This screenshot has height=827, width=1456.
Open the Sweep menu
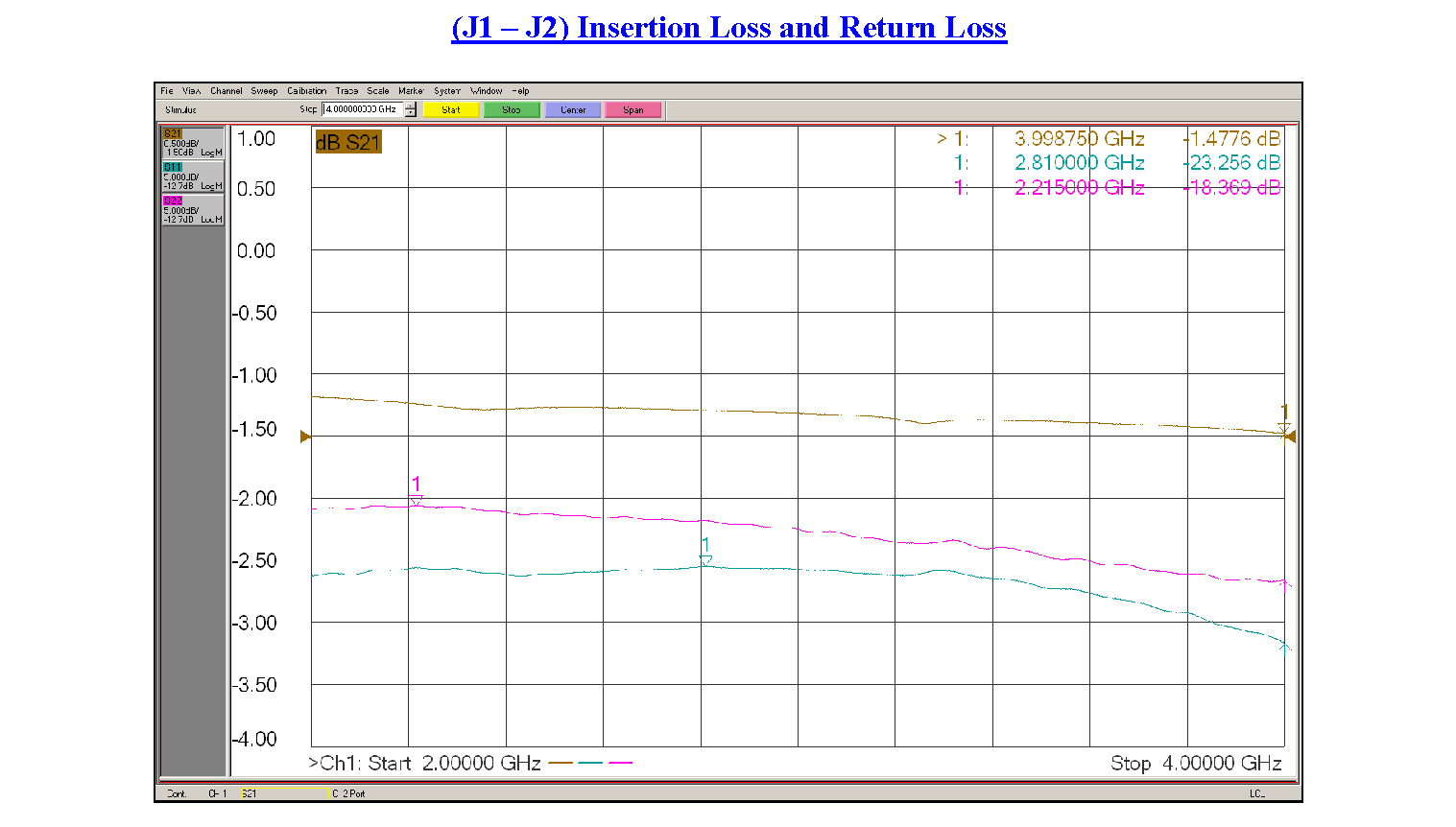tap(264, 91)
